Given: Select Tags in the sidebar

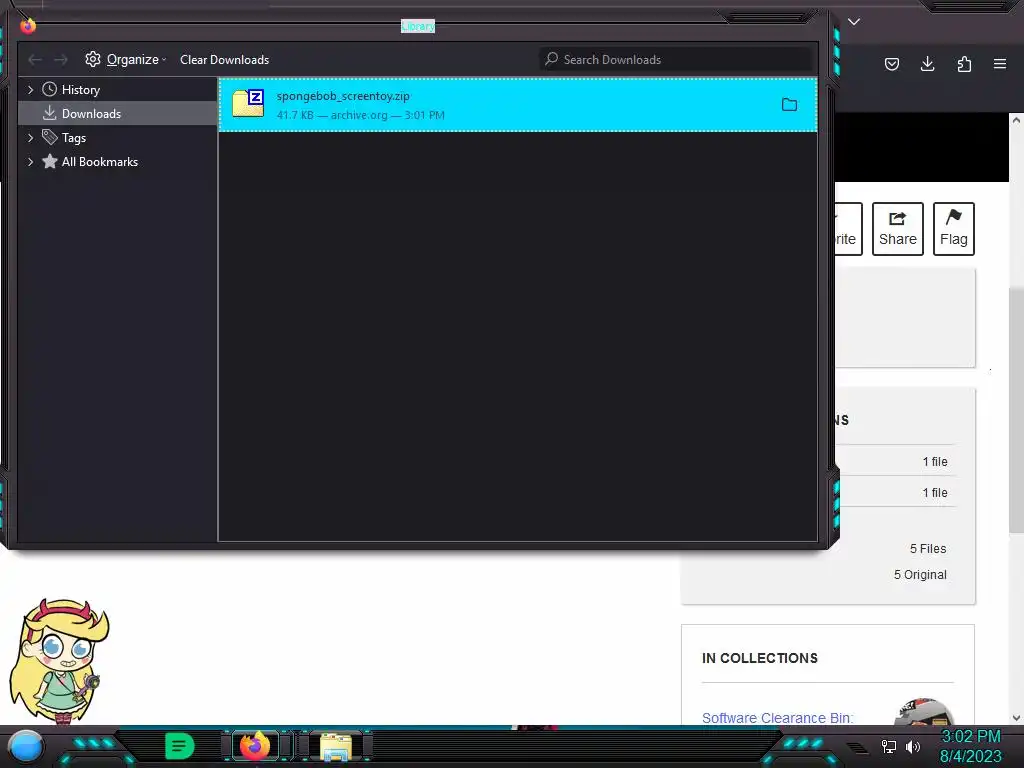Looking at the screenshot, I should [x=74, y=137].
